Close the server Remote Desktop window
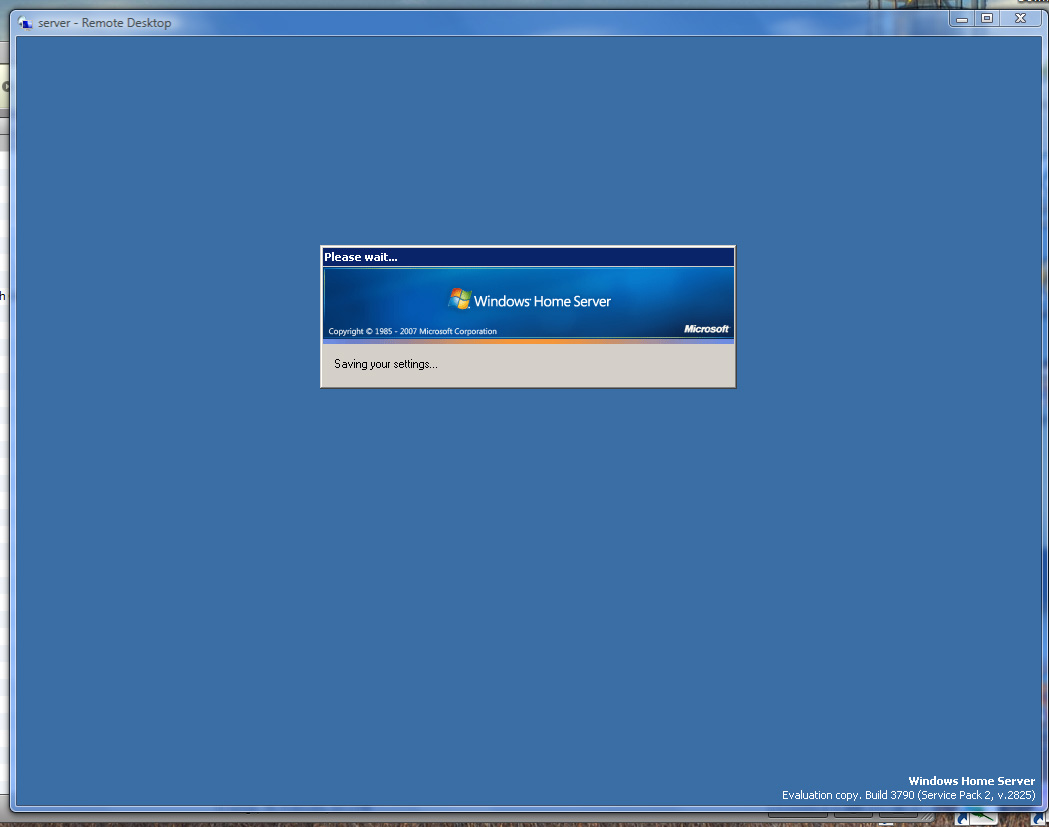Viewport: 1049px width, 827px height. (1020, 19)
